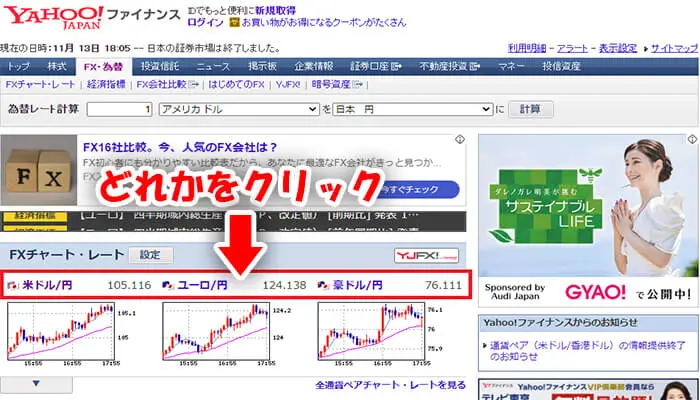700x400 pixels.
Task: Click the 表示設定 link
Action: (x=618, y=49)
